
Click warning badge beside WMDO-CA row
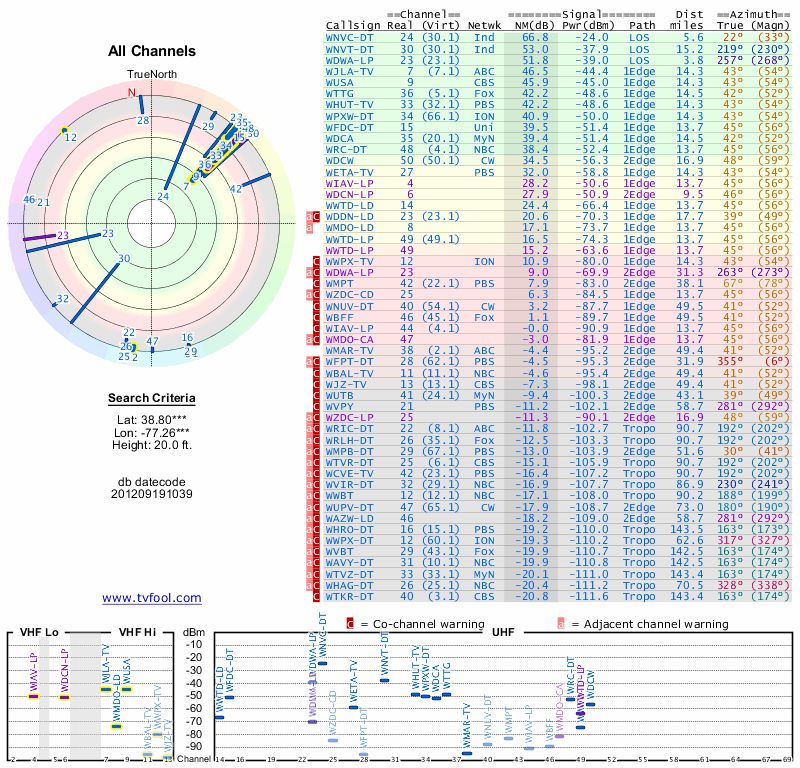tap(313, 340)
